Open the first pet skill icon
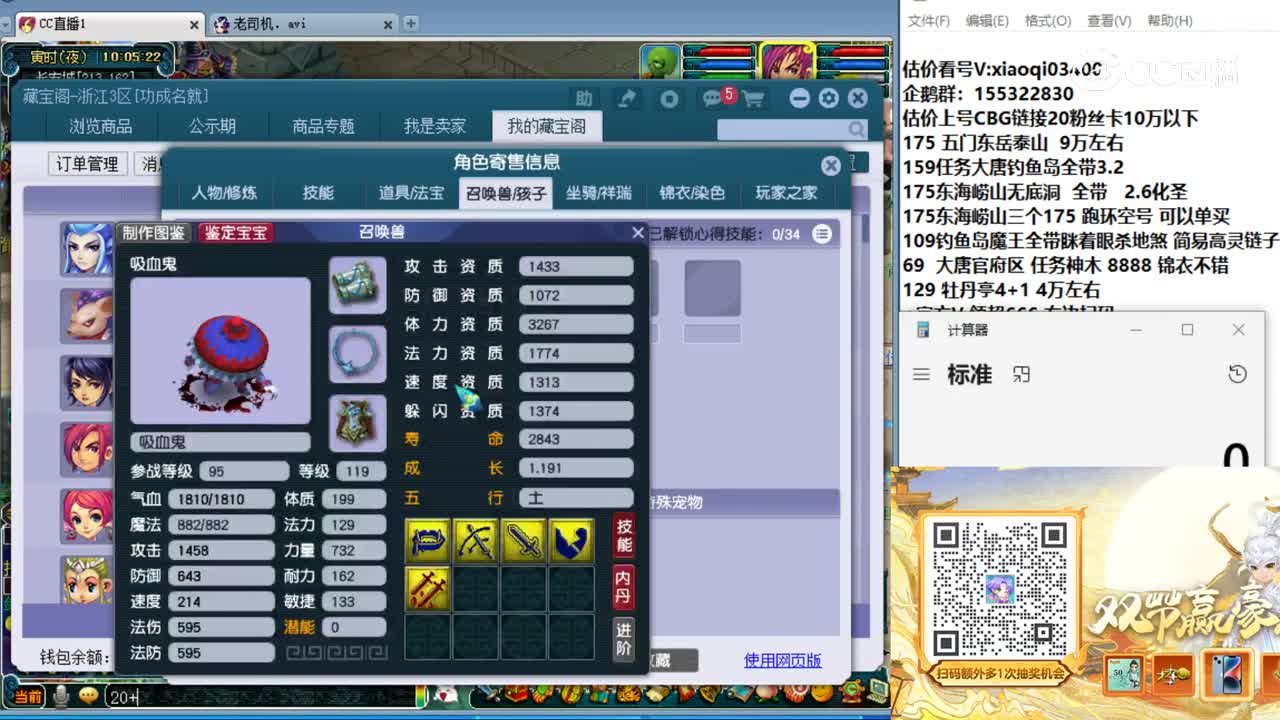The width and height of the screenshot is (1280, 720). 427,540
